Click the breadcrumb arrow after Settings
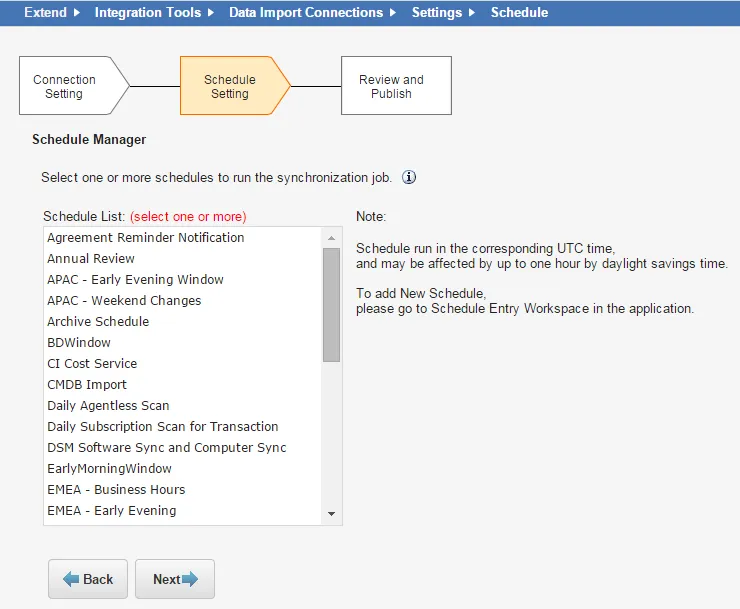This screenshot has width=740, height=609. [471, 12]
